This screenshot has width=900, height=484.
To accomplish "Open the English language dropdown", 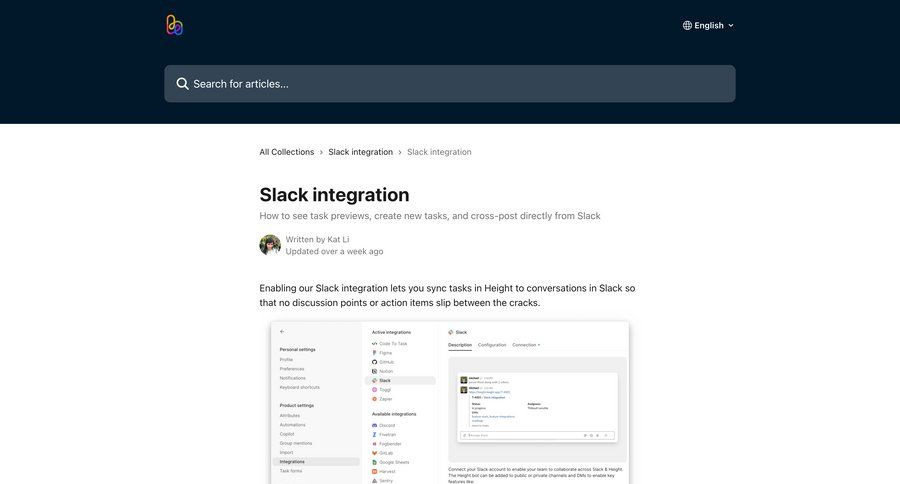I will pos(709,25).
